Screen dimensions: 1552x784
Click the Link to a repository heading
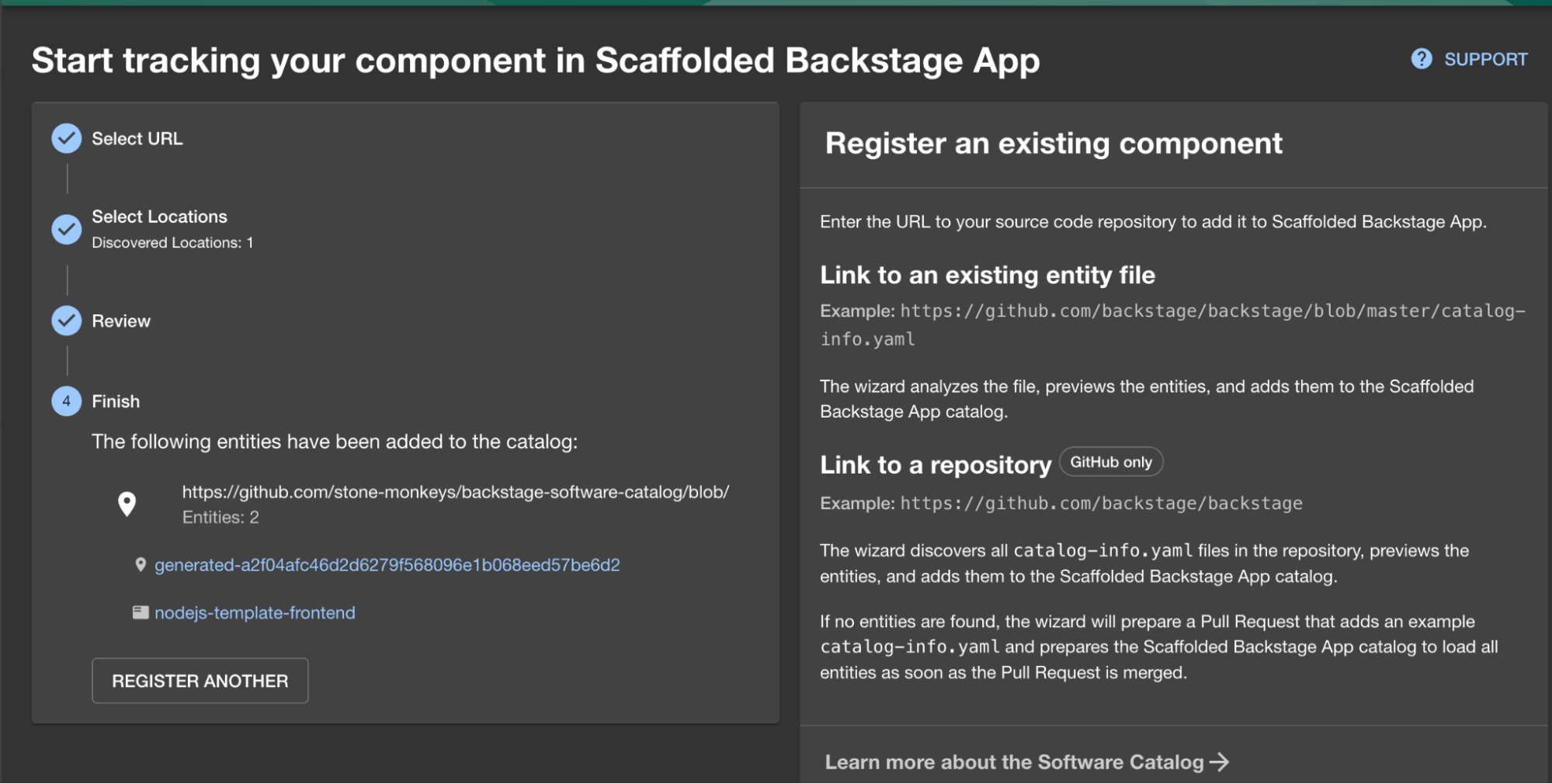[x=936, y=465]
